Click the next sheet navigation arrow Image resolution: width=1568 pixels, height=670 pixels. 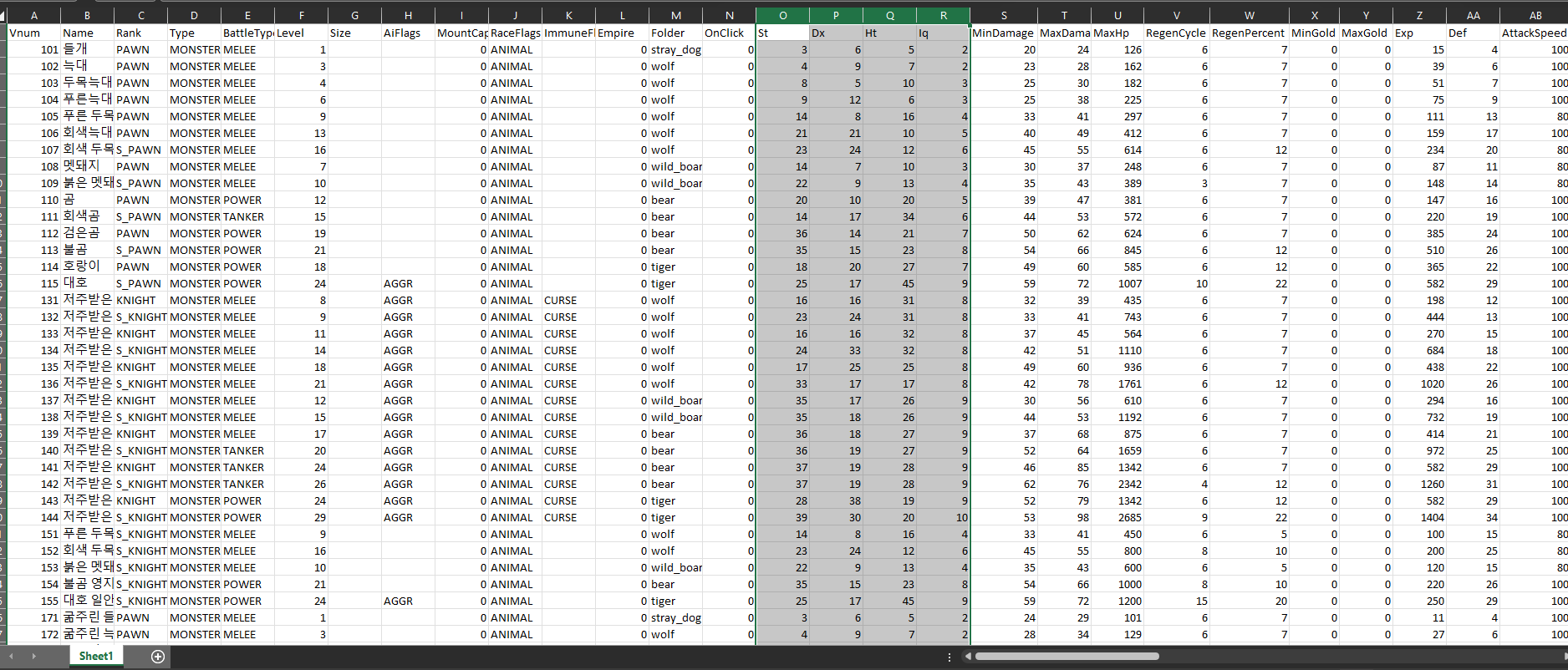tap(33, 657)
